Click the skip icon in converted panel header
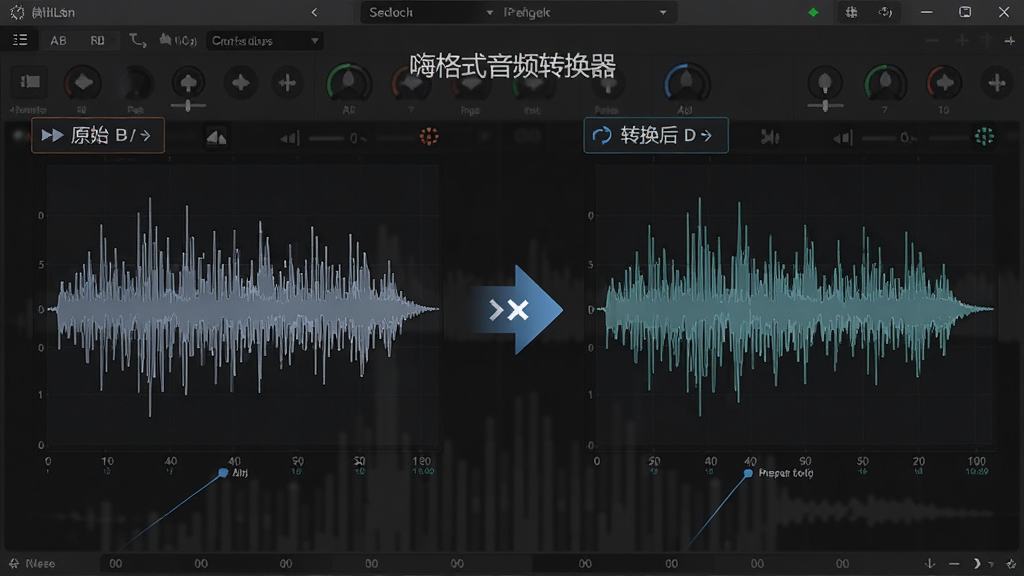This screenshot has width=1024, height=576. (x=770, y=137)
